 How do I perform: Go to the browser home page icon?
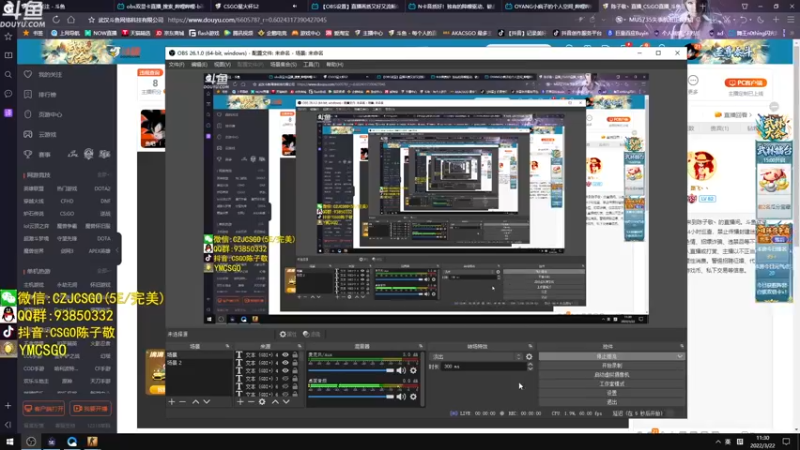click(71, 19)
